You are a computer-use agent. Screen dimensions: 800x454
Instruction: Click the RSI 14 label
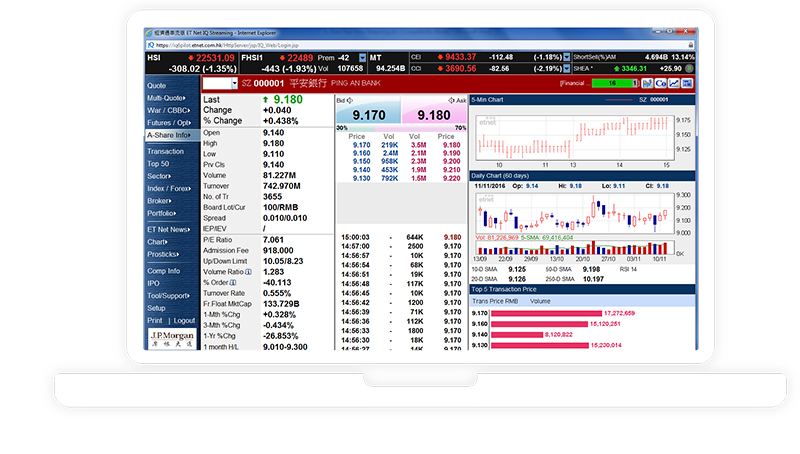628,269
